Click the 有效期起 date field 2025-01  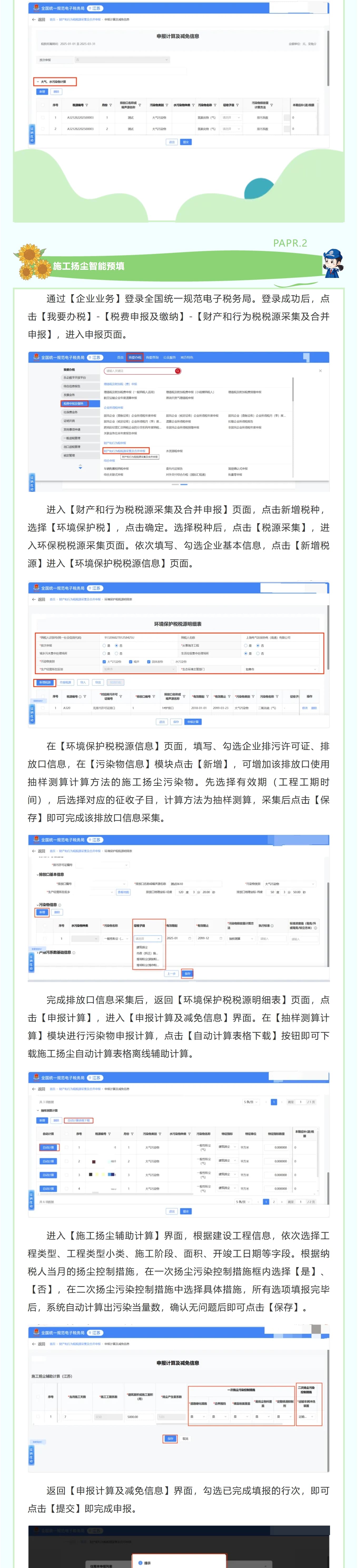[x=178, y=938]
